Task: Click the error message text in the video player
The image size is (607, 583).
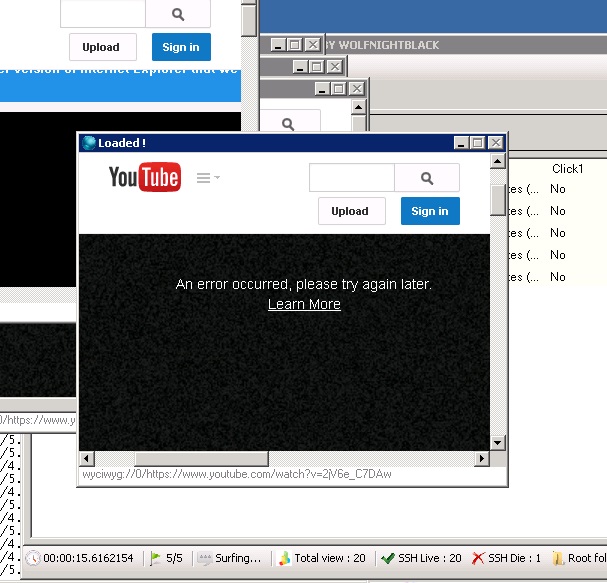Action: 304,284
